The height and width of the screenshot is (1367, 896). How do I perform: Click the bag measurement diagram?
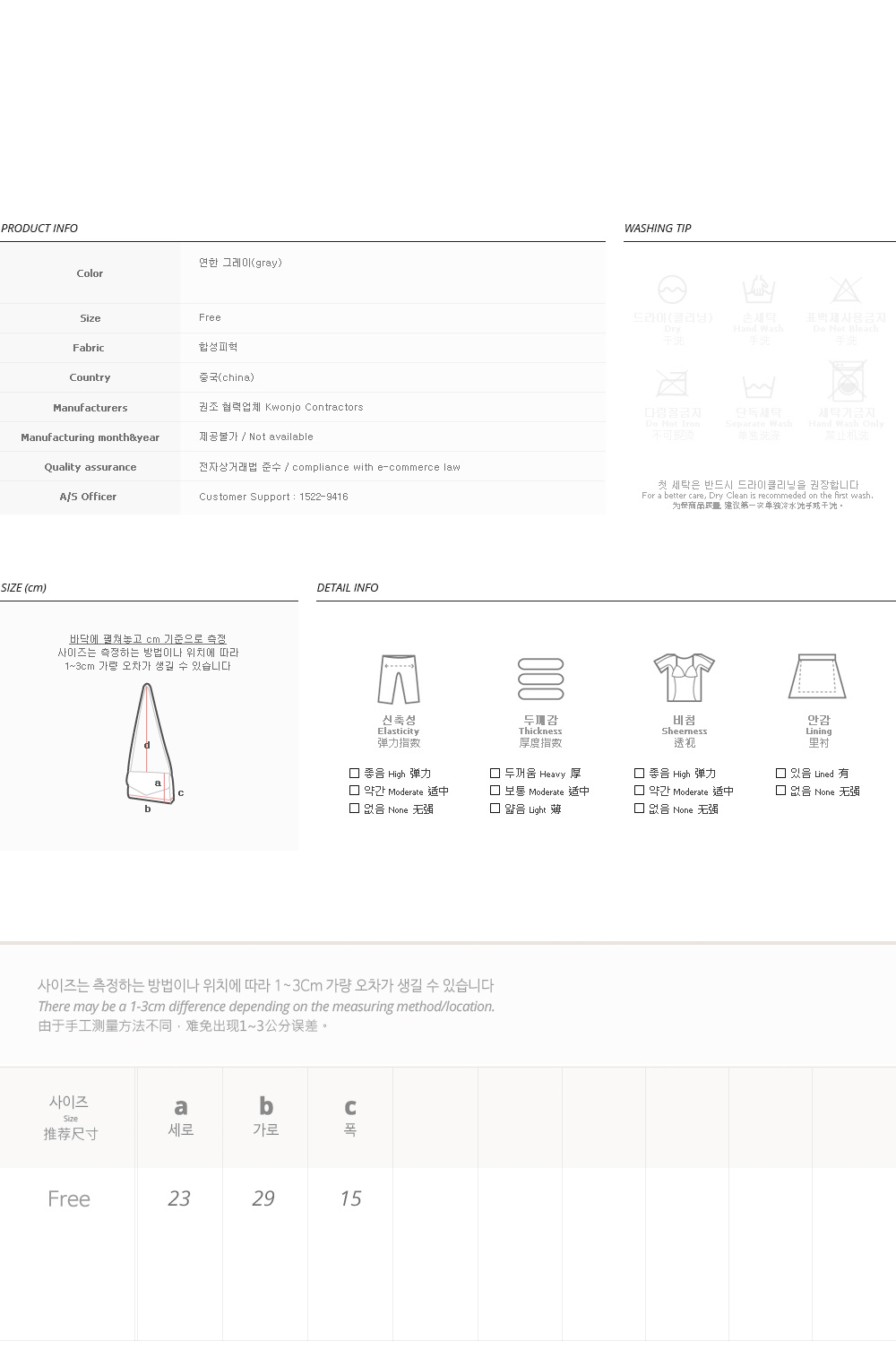coord(151,744)
